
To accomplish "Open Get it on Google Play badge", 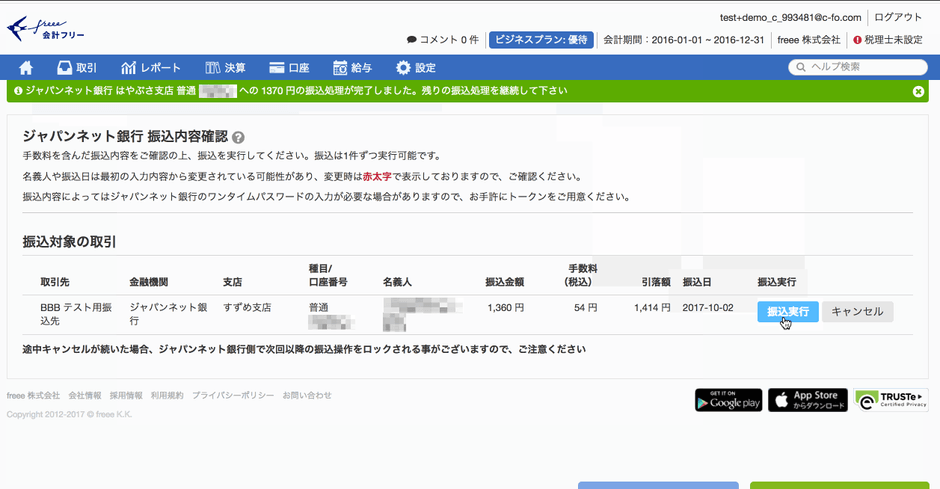I will click(728, 400).
